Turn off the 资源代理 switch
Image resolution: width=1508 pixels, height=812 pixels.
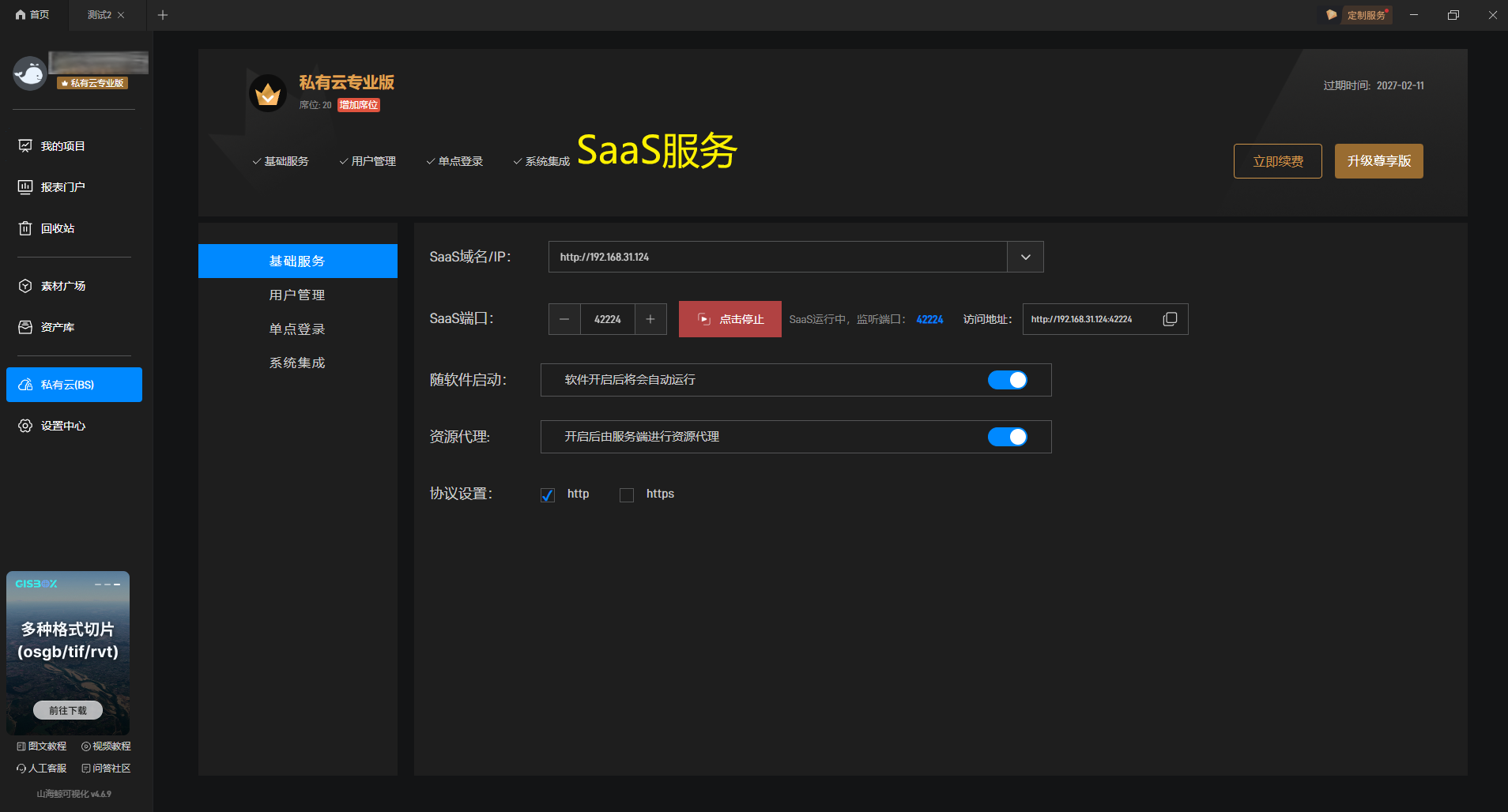click(x=1007, y=436)
